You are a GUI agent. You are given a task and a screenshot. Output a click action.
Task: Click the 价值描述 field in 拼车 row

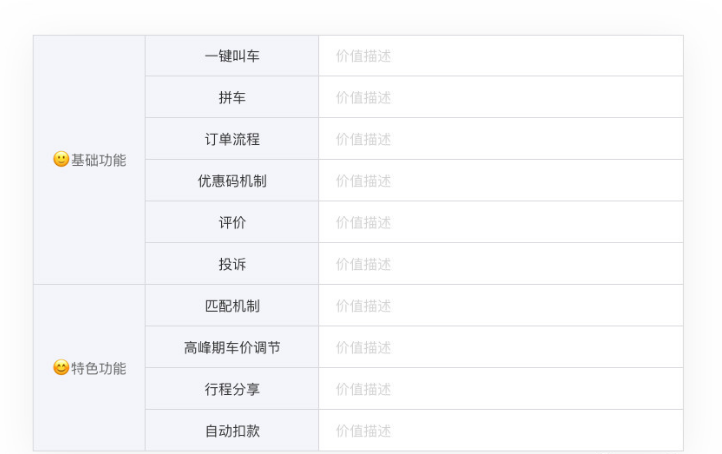click(x=500, y=98)
